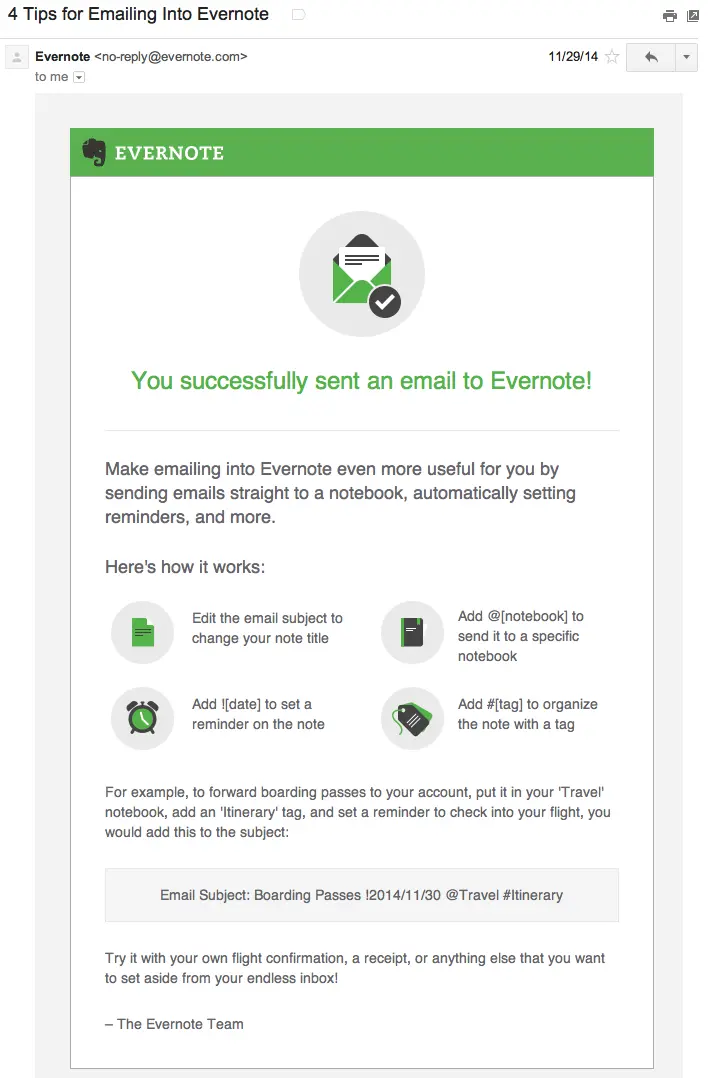
Task: Select the 'Boarding Passes' example subject box
Action: 362,895
